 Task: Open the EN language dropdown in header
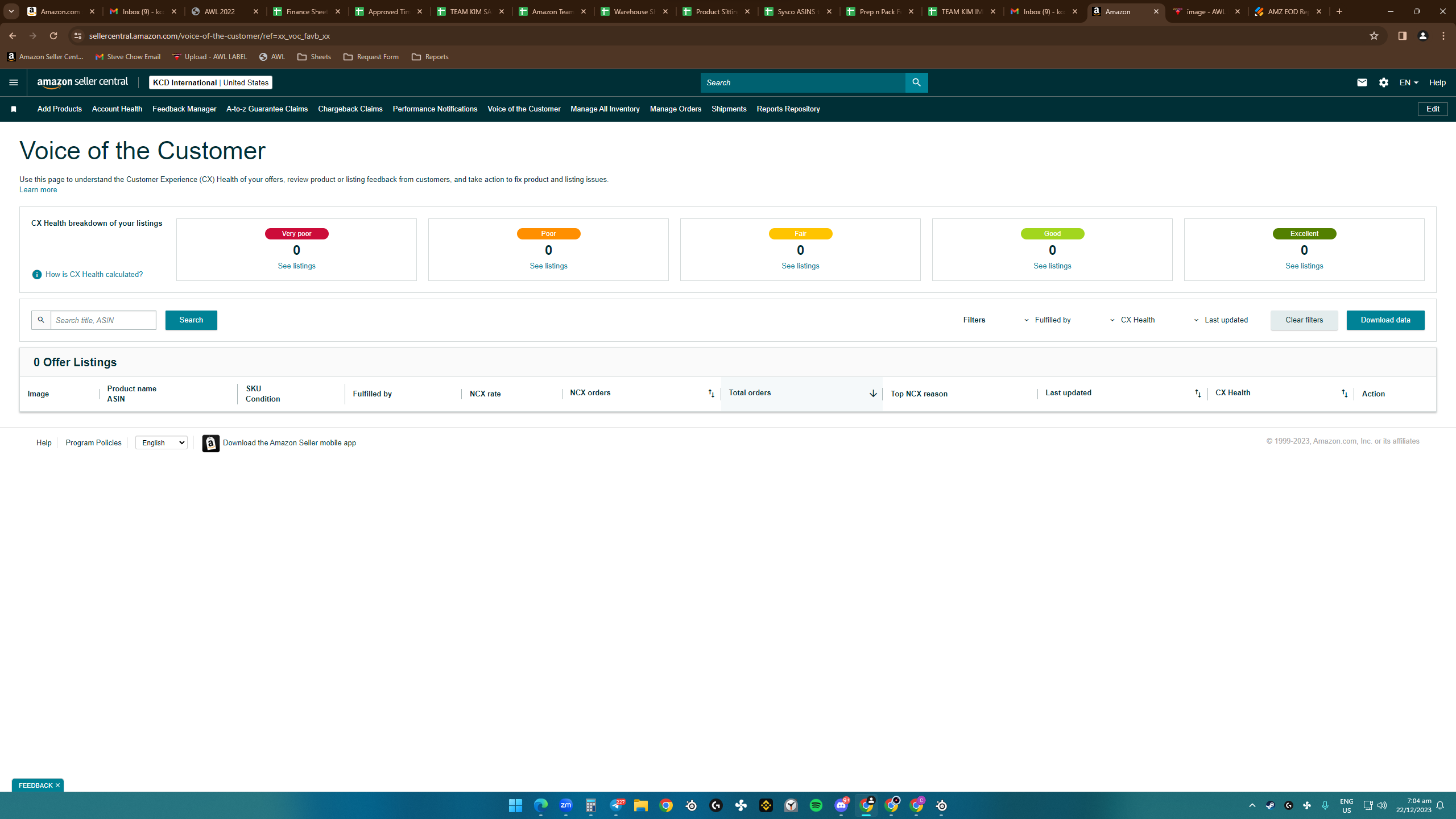click(x=1409, y=82)
